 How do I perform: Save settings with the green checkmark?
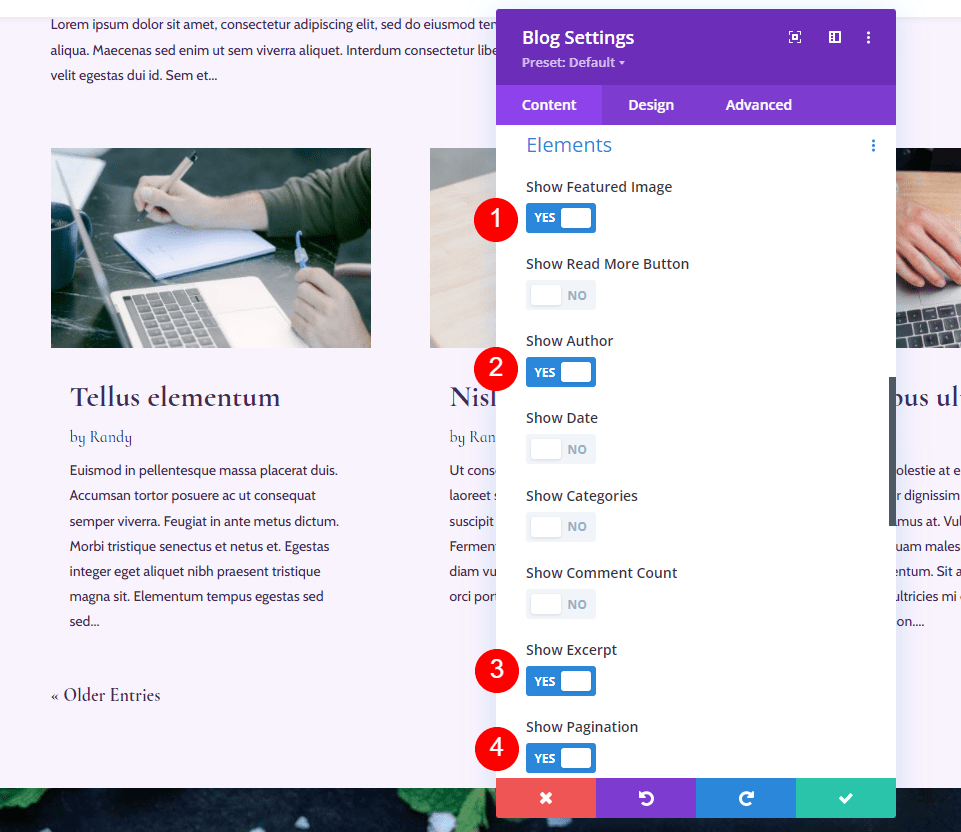845,798
